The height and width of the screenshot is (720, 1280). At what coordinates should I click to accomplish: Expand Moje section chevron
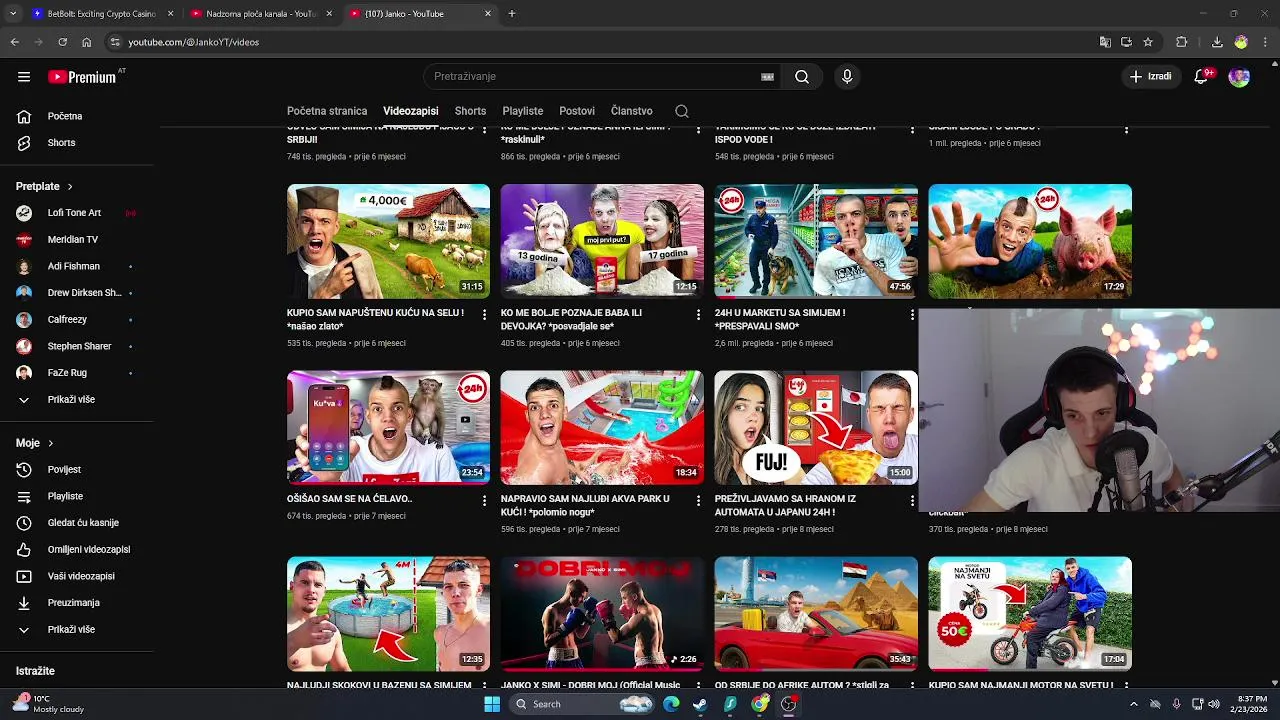tap(50, 443)
